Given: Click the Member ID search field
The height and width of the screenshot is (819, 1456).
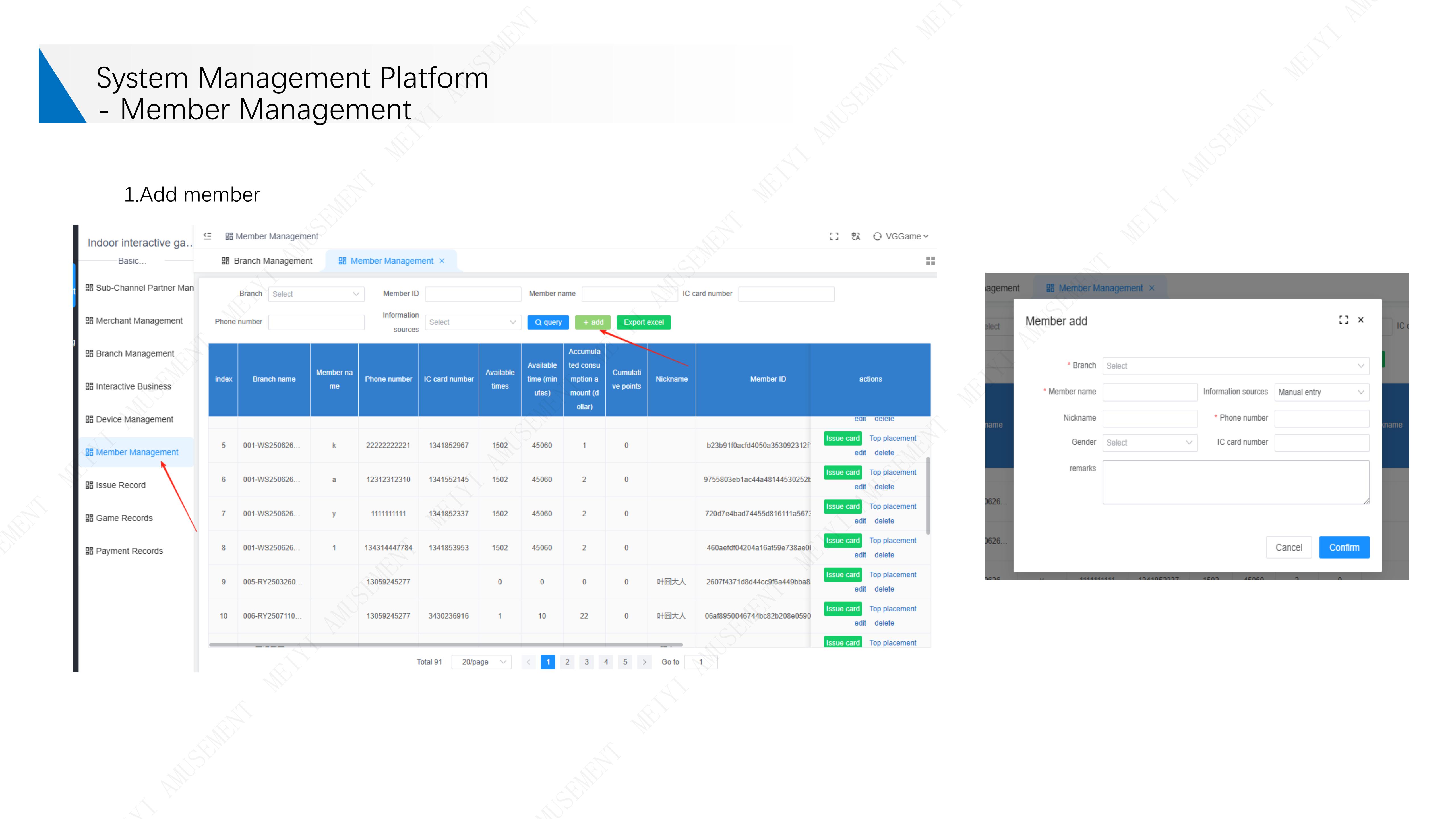Looking at the screenshot, I should coord(473,294).
